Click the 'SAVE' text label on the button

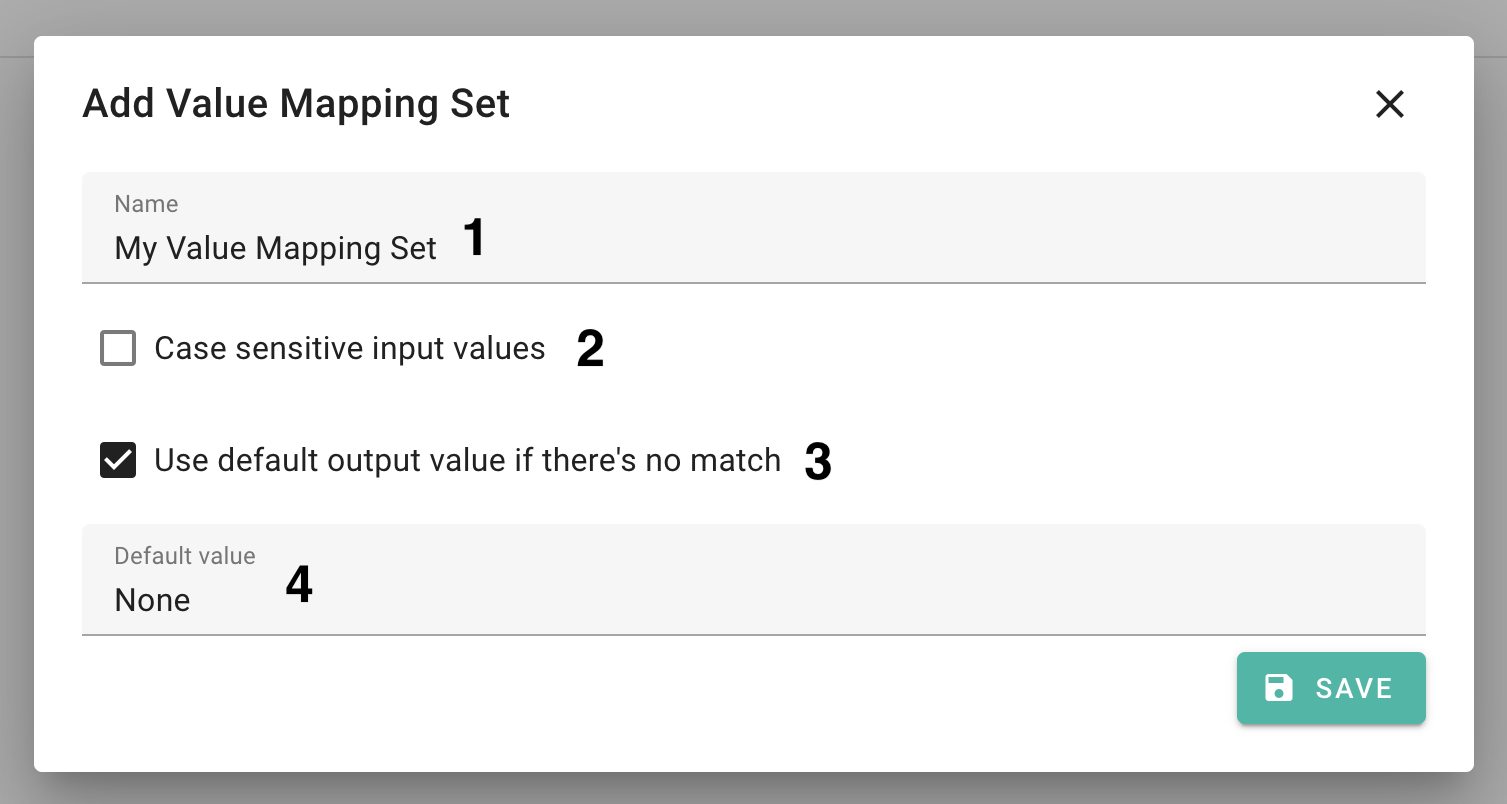[1354, 688]
